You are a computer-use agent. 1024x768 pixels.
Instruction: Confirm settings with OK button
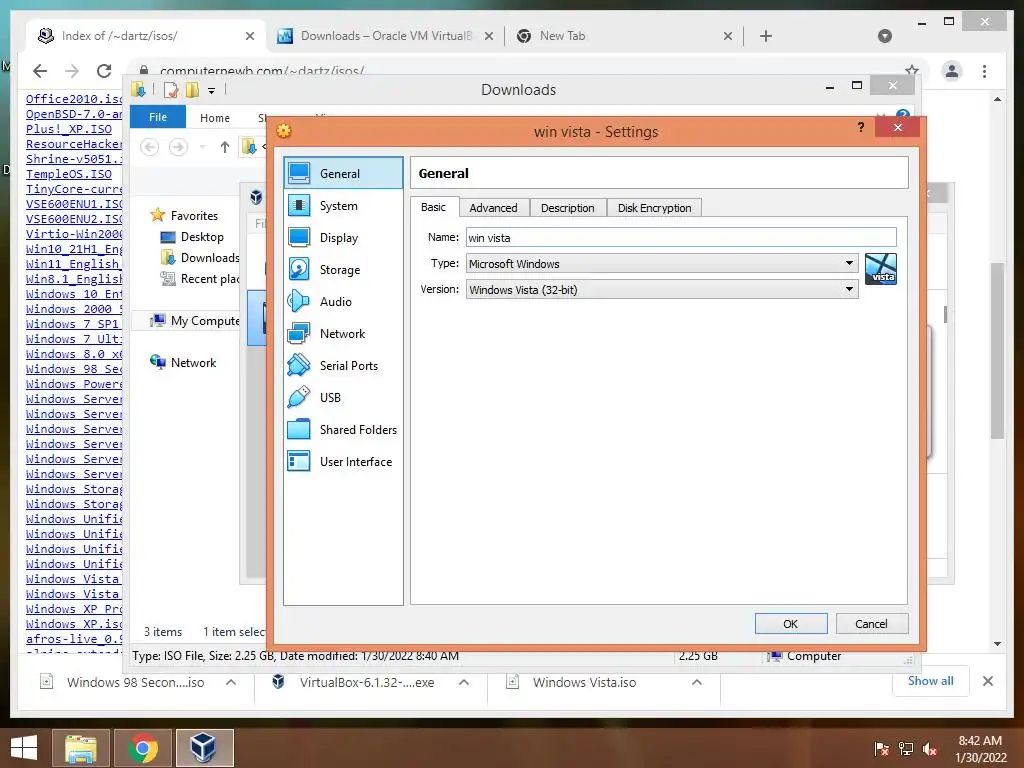[791, 624]
